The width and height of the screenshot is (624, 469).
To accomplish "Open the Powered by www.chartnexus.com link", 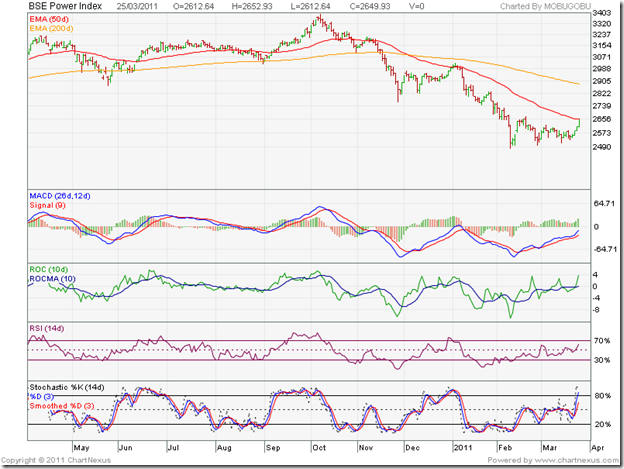I will (x=553, y=460).
